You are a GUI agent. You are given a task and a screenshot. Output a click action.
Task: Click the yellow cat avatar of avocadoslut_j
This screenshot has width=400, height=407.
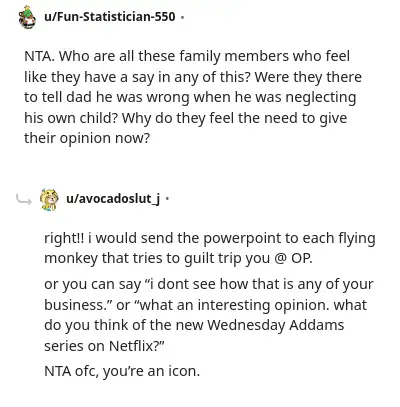click(x=49, y=200)
